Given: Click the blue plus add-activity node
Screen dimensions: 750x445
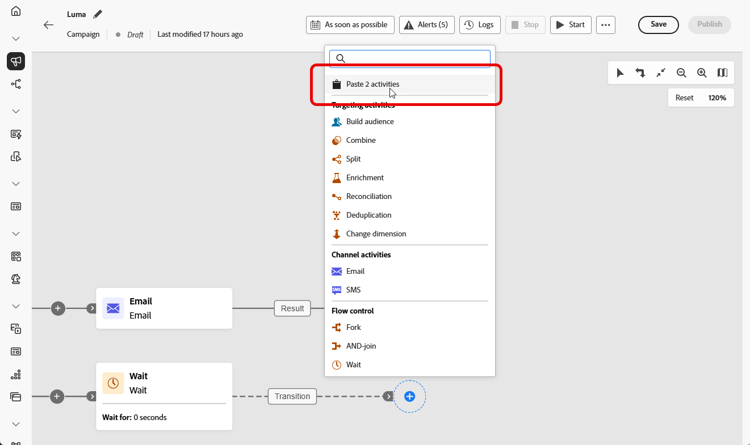Looking at the screenshot, I should click(409, 397).
